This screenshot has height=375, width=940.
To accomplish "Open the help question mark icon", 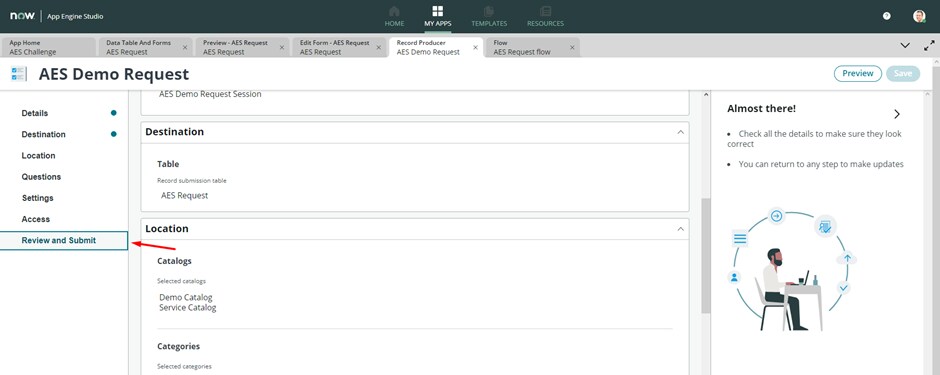I will tap(887, 16).
